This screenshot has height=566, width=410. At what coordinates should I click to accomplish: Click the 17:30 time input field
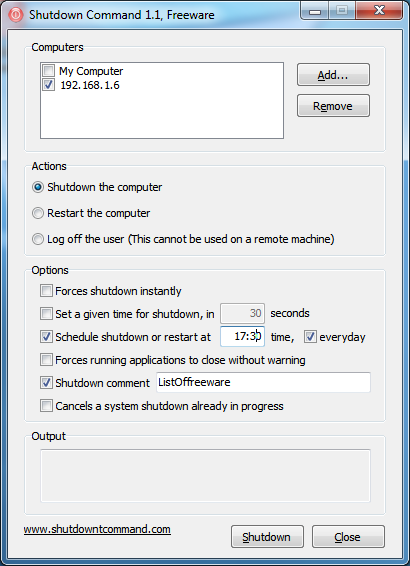pyautogui.click(x=243, y=336)
